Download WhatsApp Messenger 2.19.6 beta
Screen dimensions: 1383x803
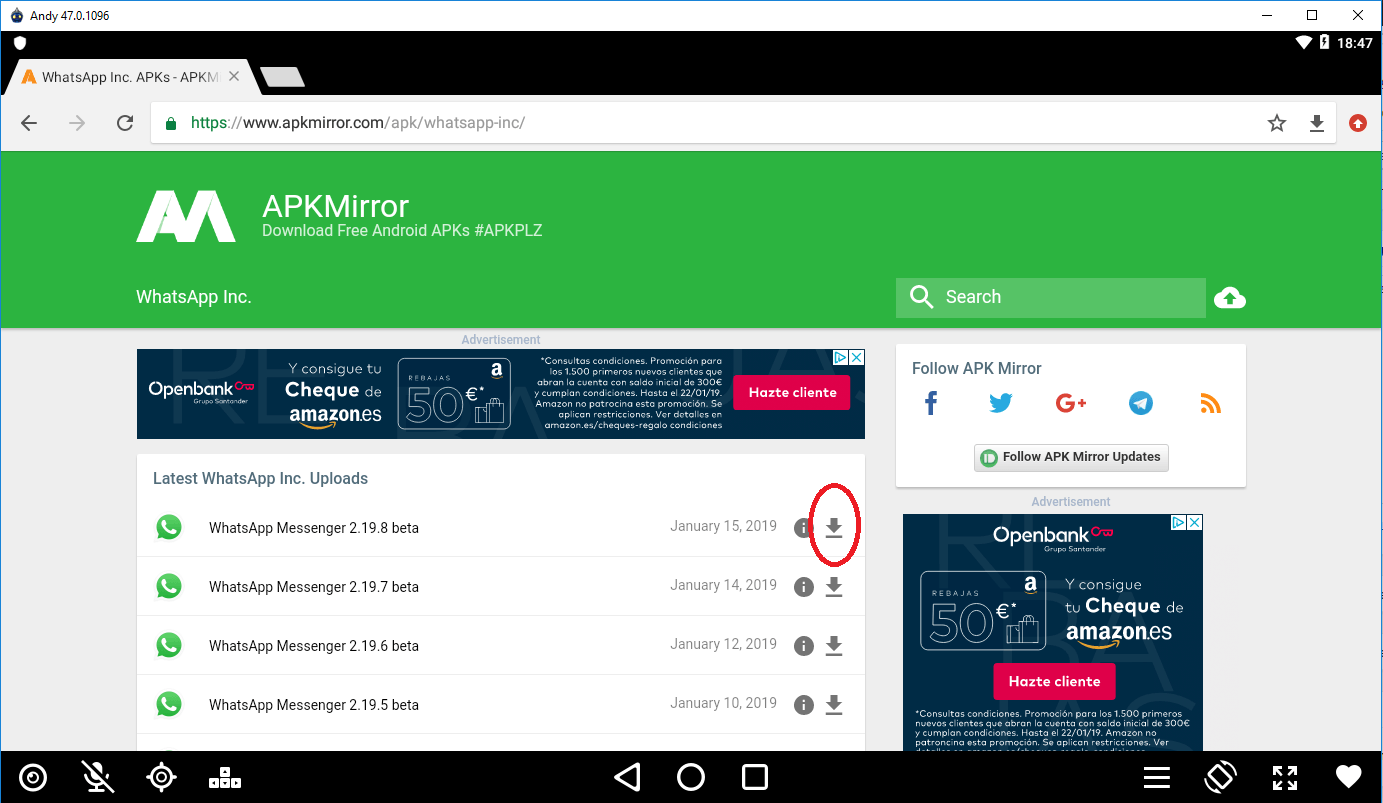(834, 646)
